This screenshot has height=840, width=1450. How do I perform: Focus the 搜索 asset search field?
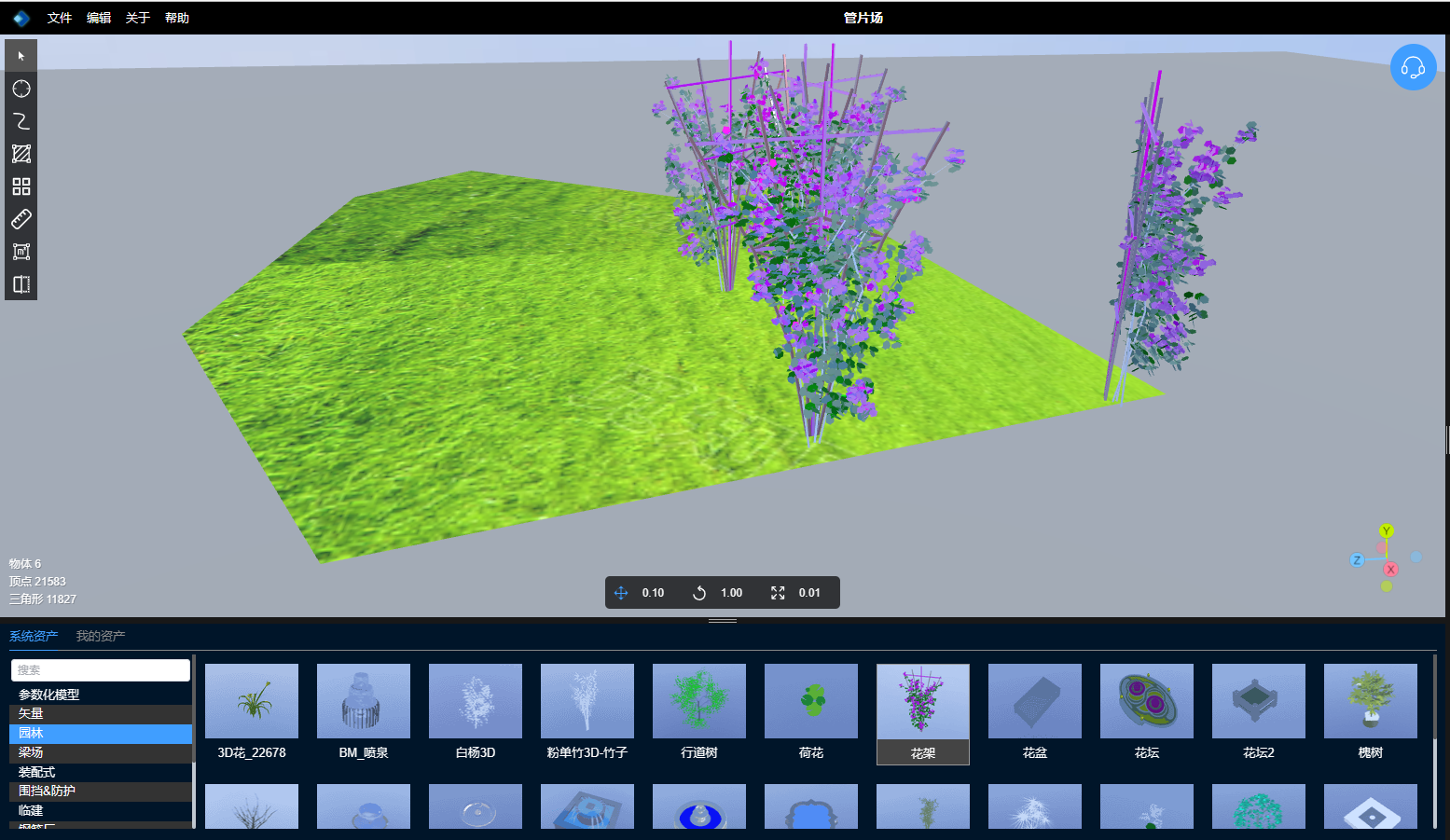pyautogui.click(x=101, y=670)
